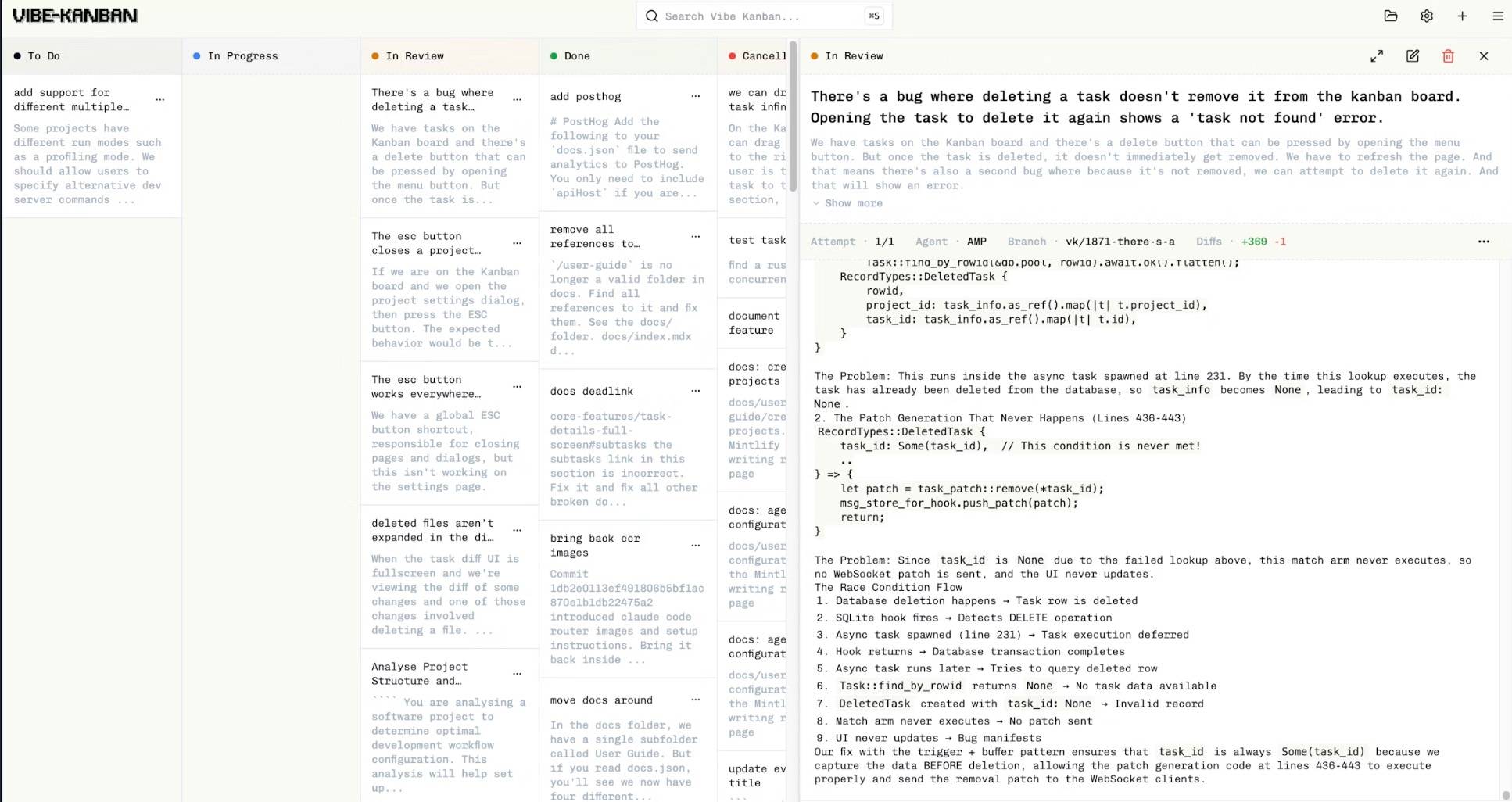Click the Search Vibe Kanban field

[x=762, y=16]
